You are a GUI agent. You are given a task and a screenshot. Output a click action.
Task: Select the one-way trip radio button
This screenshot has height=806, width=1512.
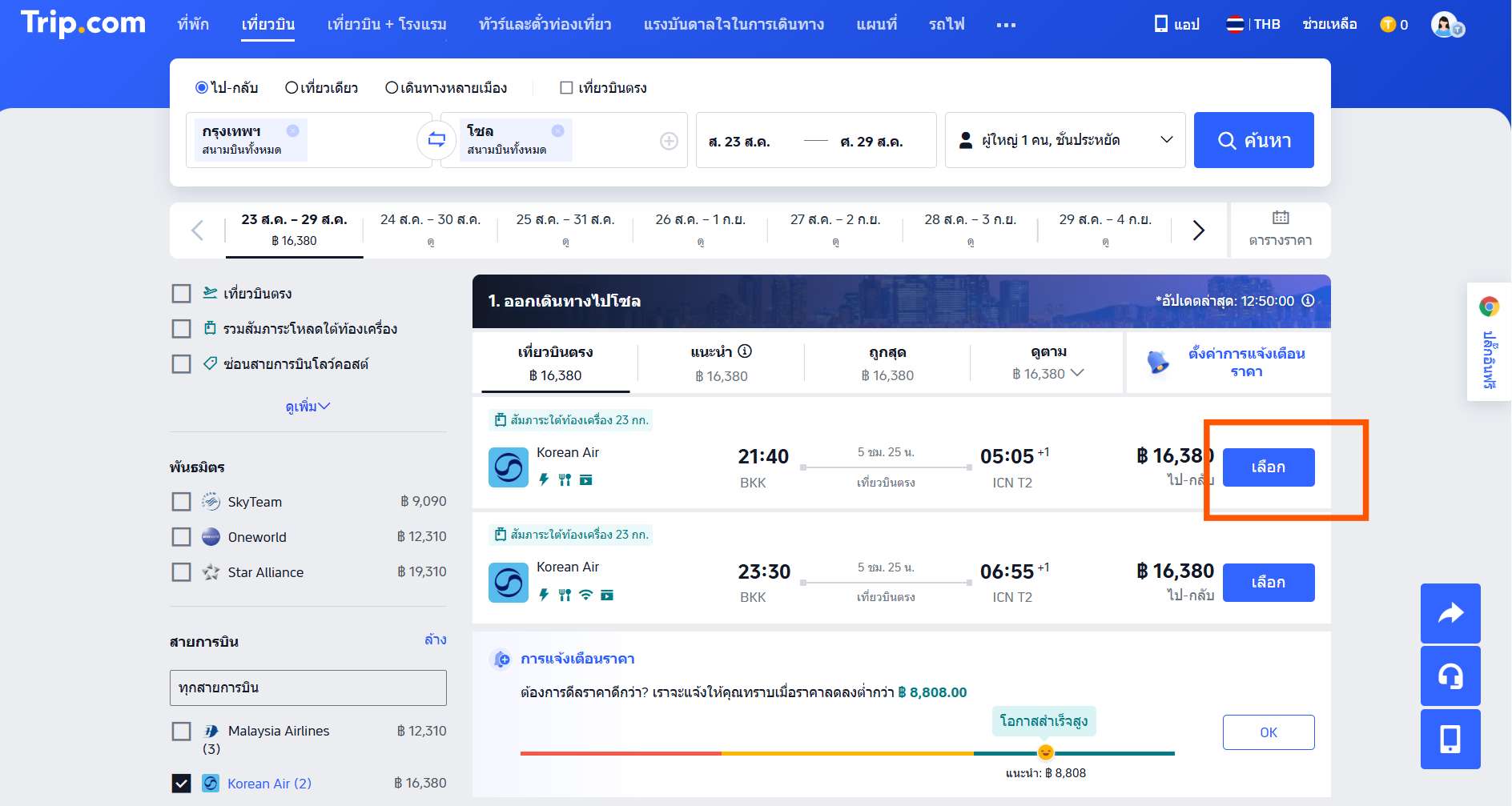click(x=292, y=88)
